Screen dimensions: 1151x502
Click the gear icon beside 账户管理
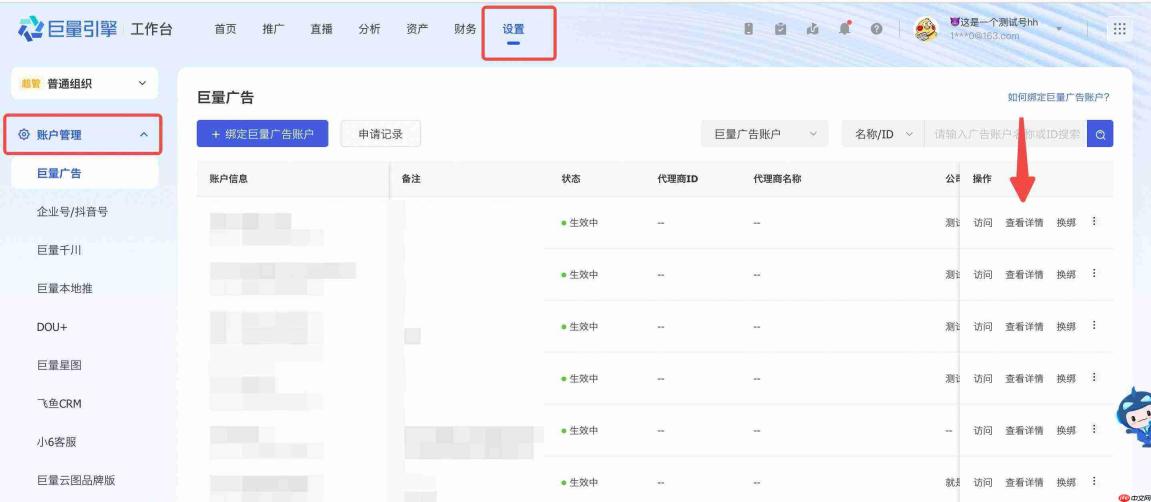[23, 135]
